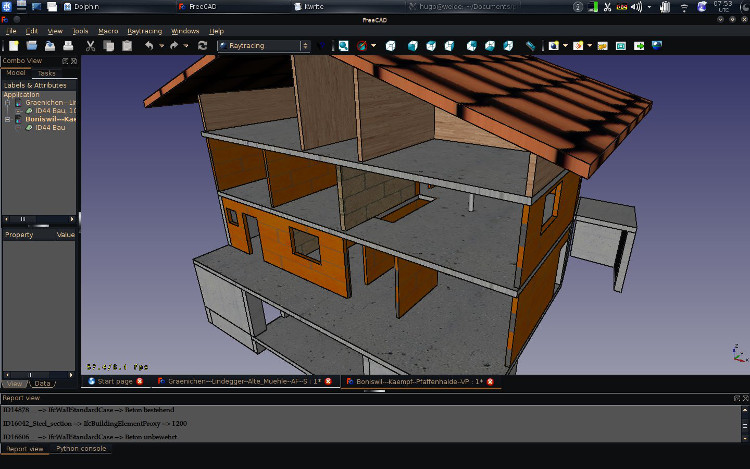Switch to the Tasks tab
Viewport: 750px width, 469px height.
coord(46,73)
